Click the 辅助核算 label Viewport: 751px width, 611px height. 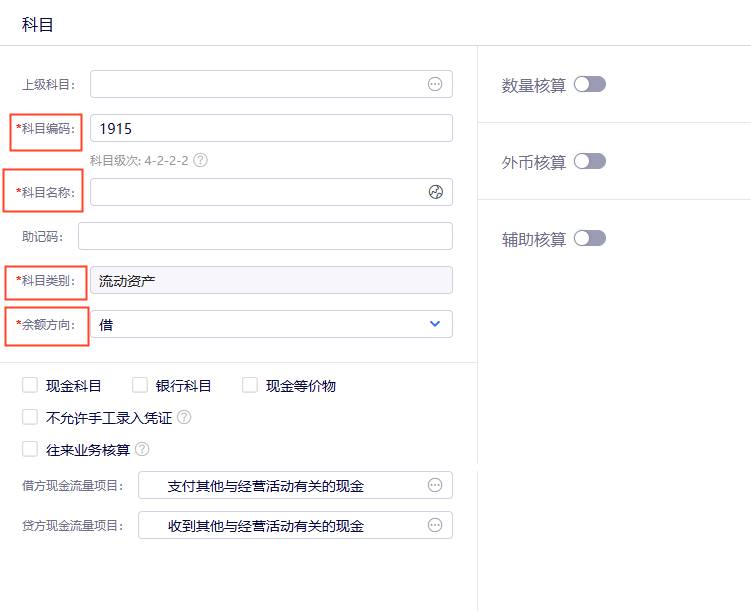pyautogui.click(x=534, y=239)
